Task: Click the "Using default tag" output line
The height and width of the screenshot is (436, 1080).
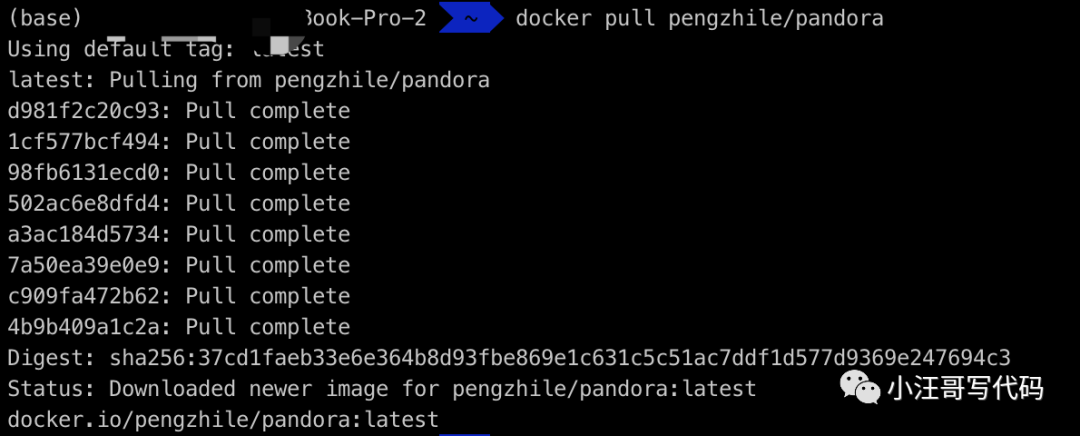Action: coord(165,49)
